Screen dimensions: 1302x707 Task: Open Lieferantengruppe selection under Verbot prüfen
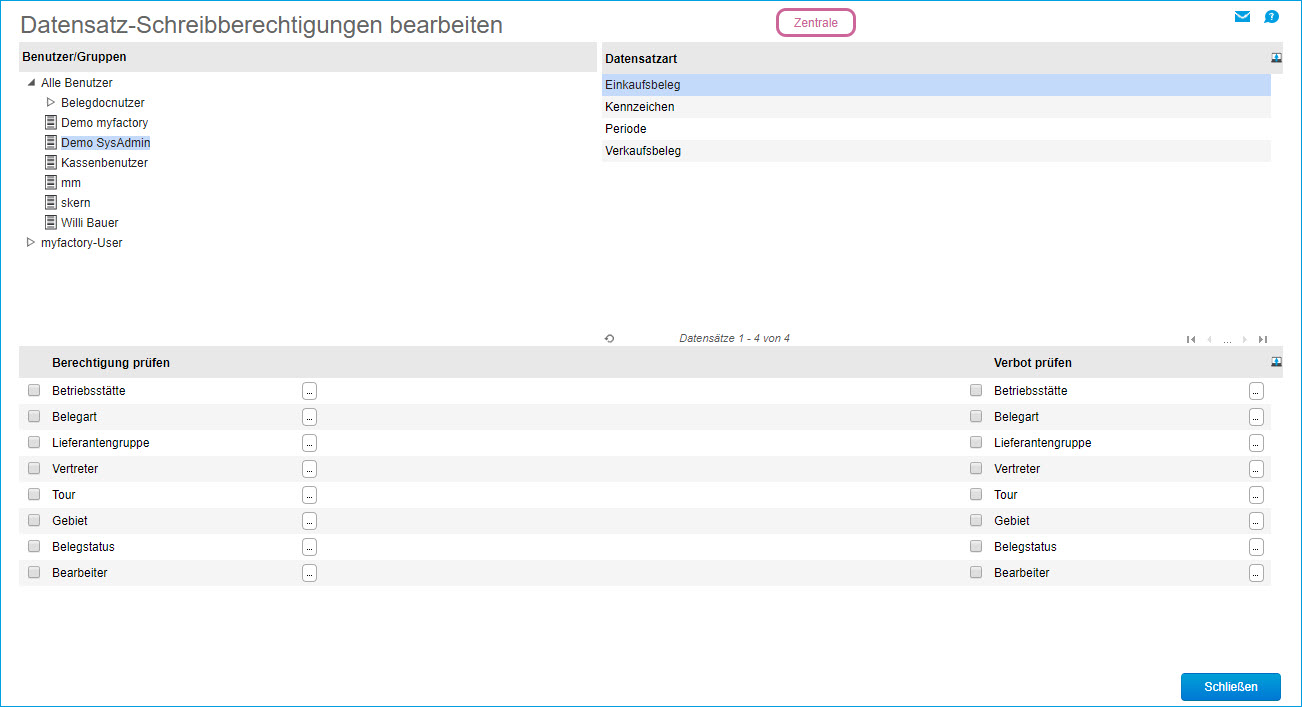1256,443
